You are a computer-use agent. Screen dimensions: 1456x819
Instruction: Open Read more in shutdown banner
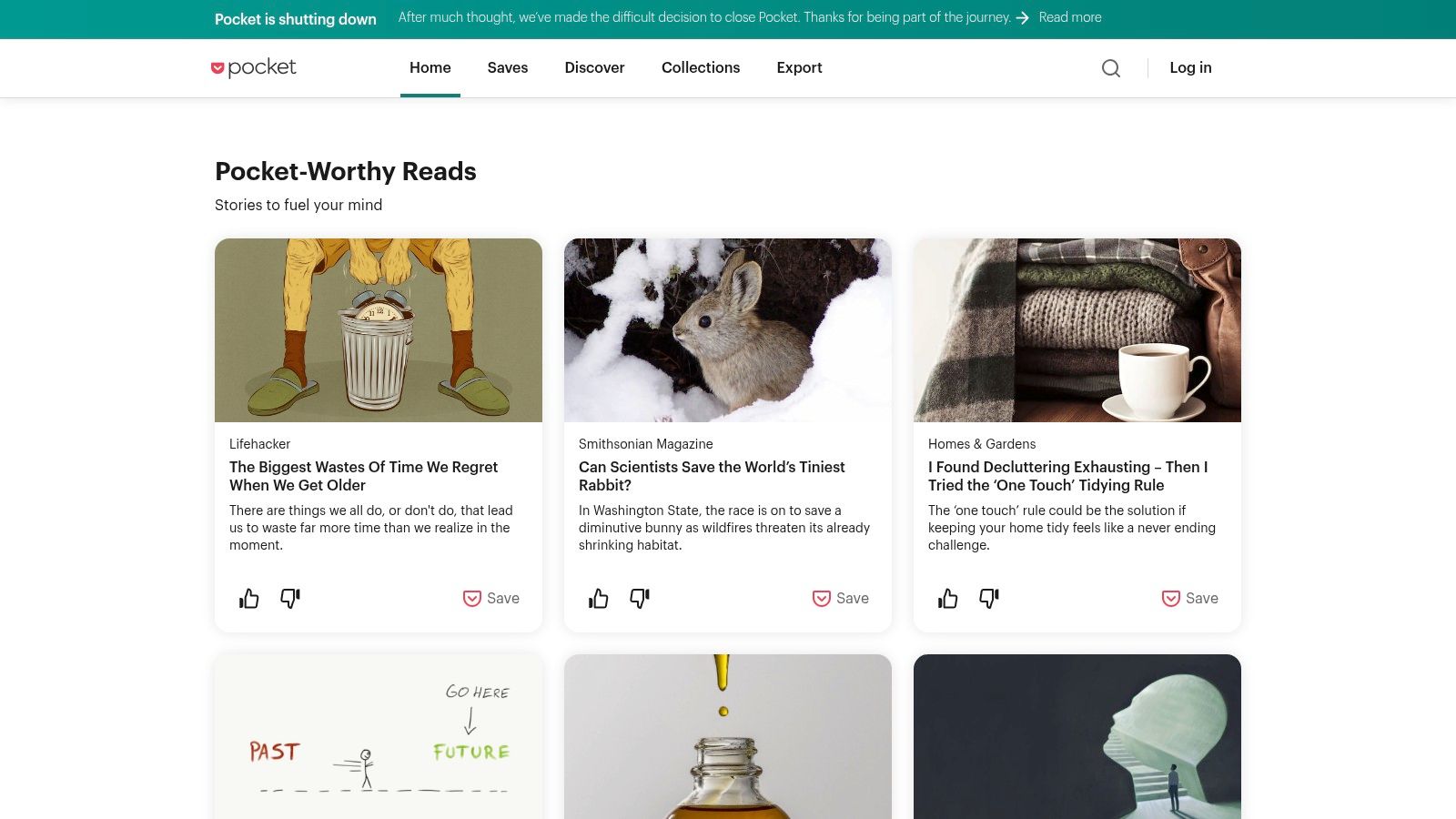click(1070, 17)
